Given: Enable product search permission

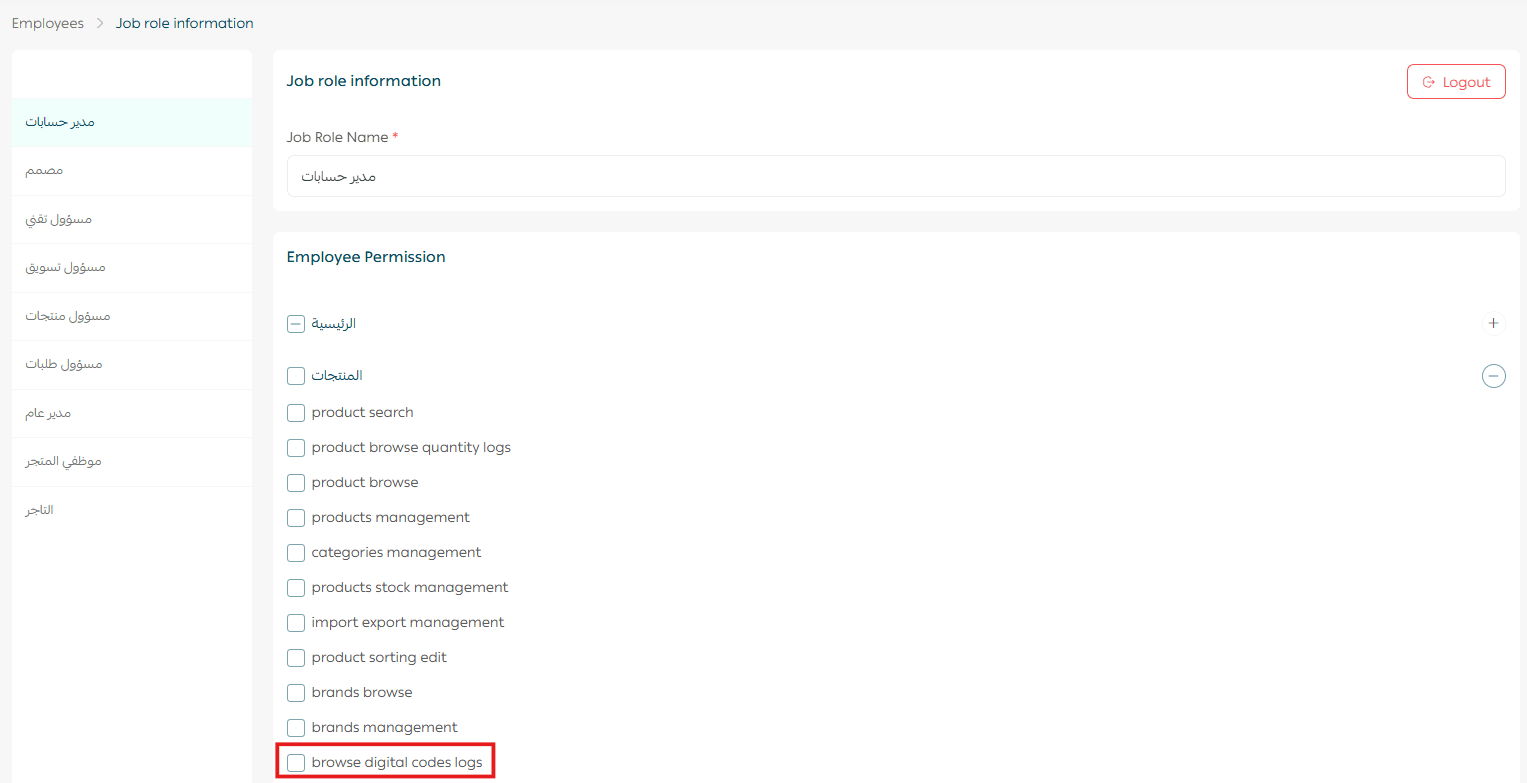Looking at the screenshot, I should coord(296,413).
